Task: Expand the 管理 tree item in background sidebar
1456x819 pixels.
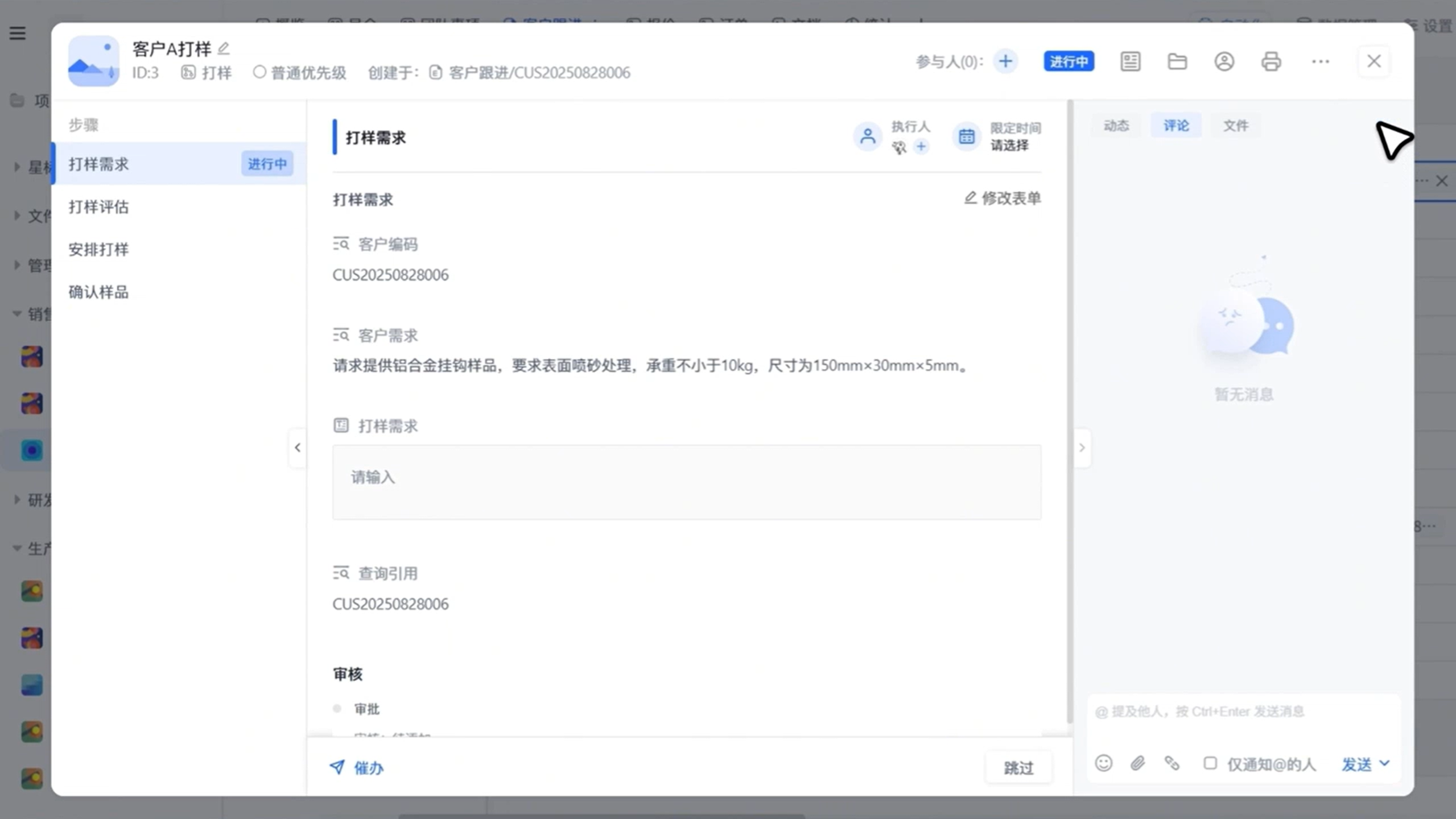Action: 17,264
